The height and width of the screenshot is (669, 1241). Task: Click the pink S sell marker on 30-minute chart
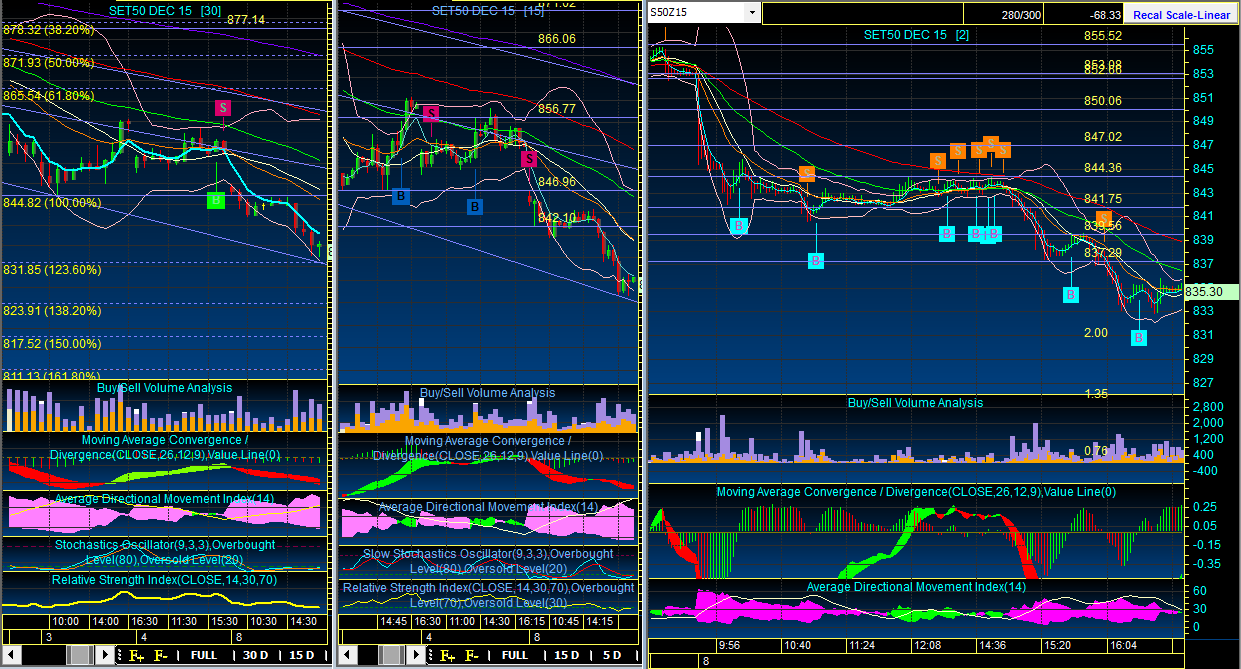click(x=224, y=107)
